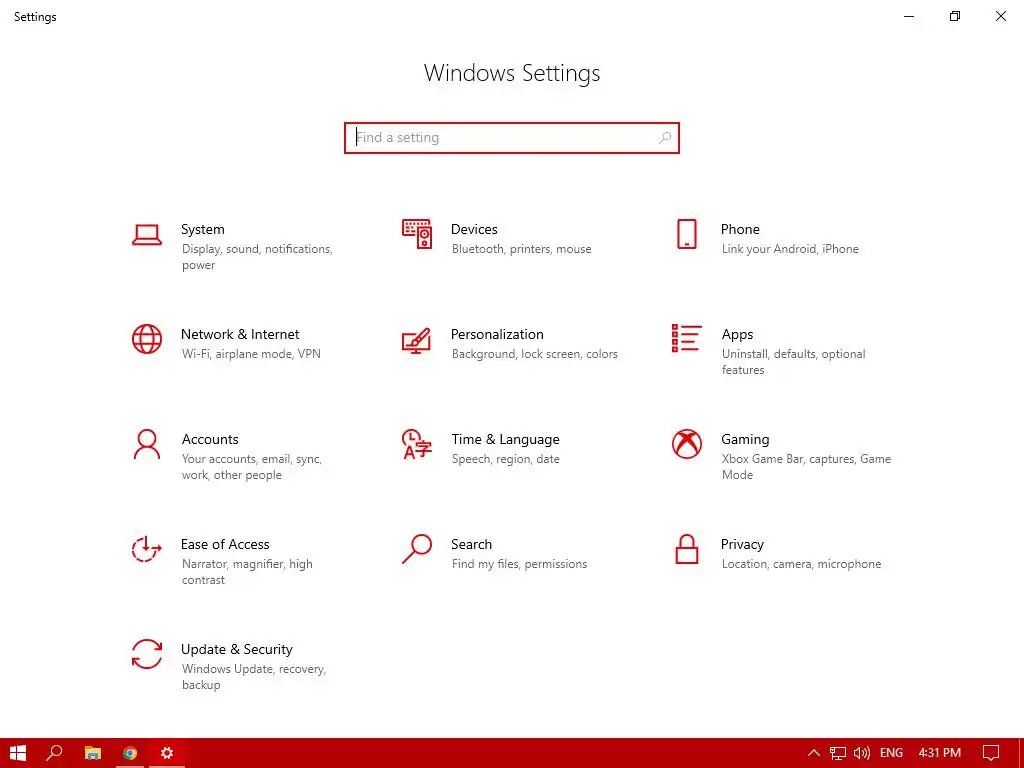Click "Speech, region, date" description
Image resolution: width=1024 pixels, height=768 pixels.
[505, 459]
